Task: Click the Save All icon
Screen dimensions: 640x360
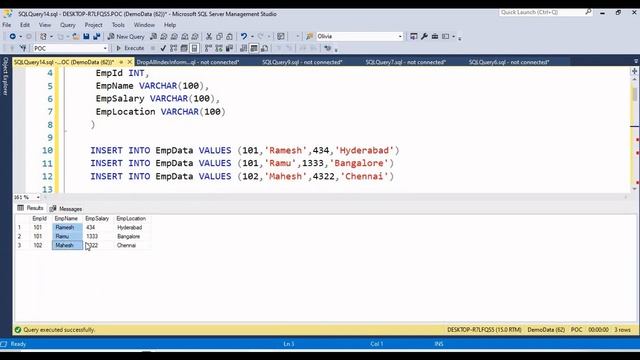Action: coord(97,36)
